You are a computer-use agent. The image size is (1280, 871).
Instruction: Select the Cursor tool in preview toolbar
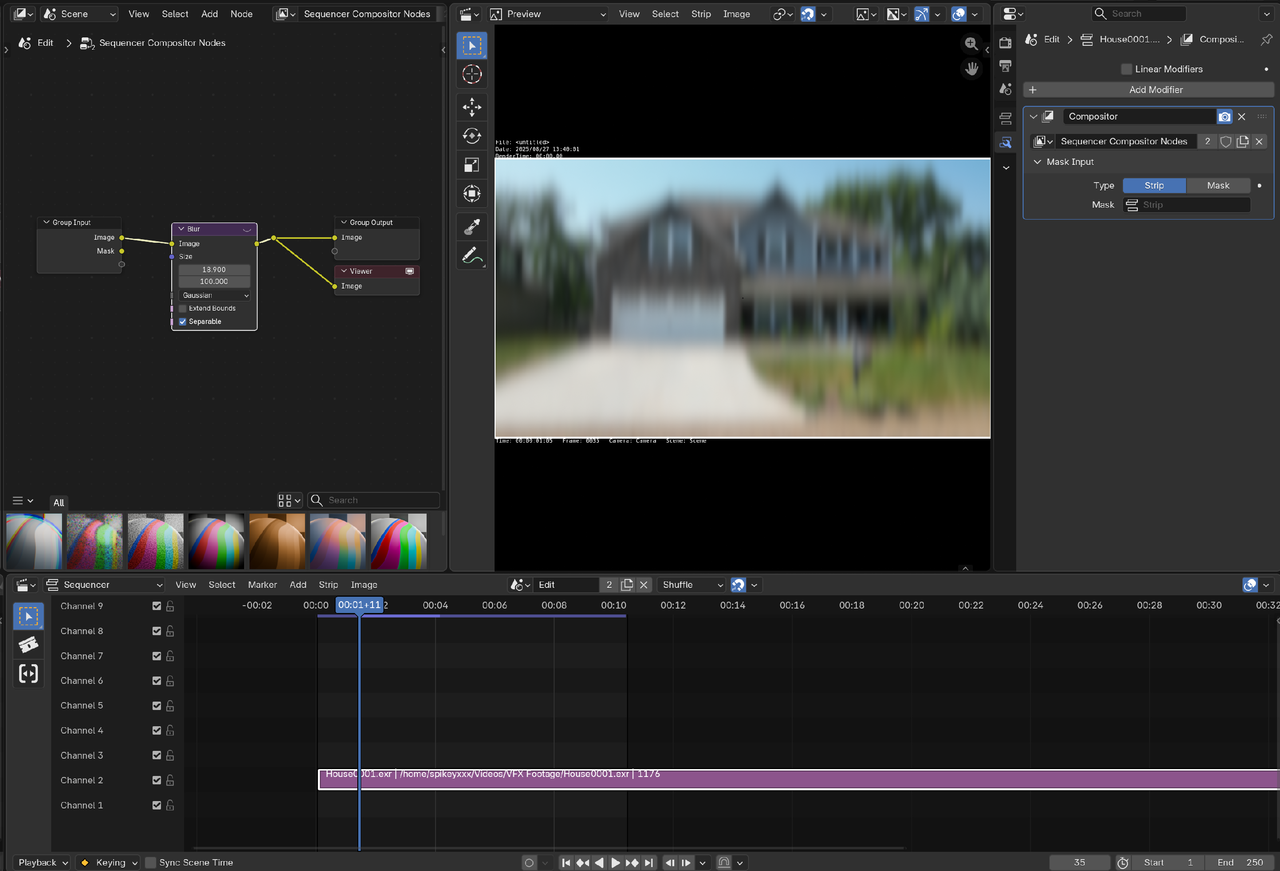[472, 75]
